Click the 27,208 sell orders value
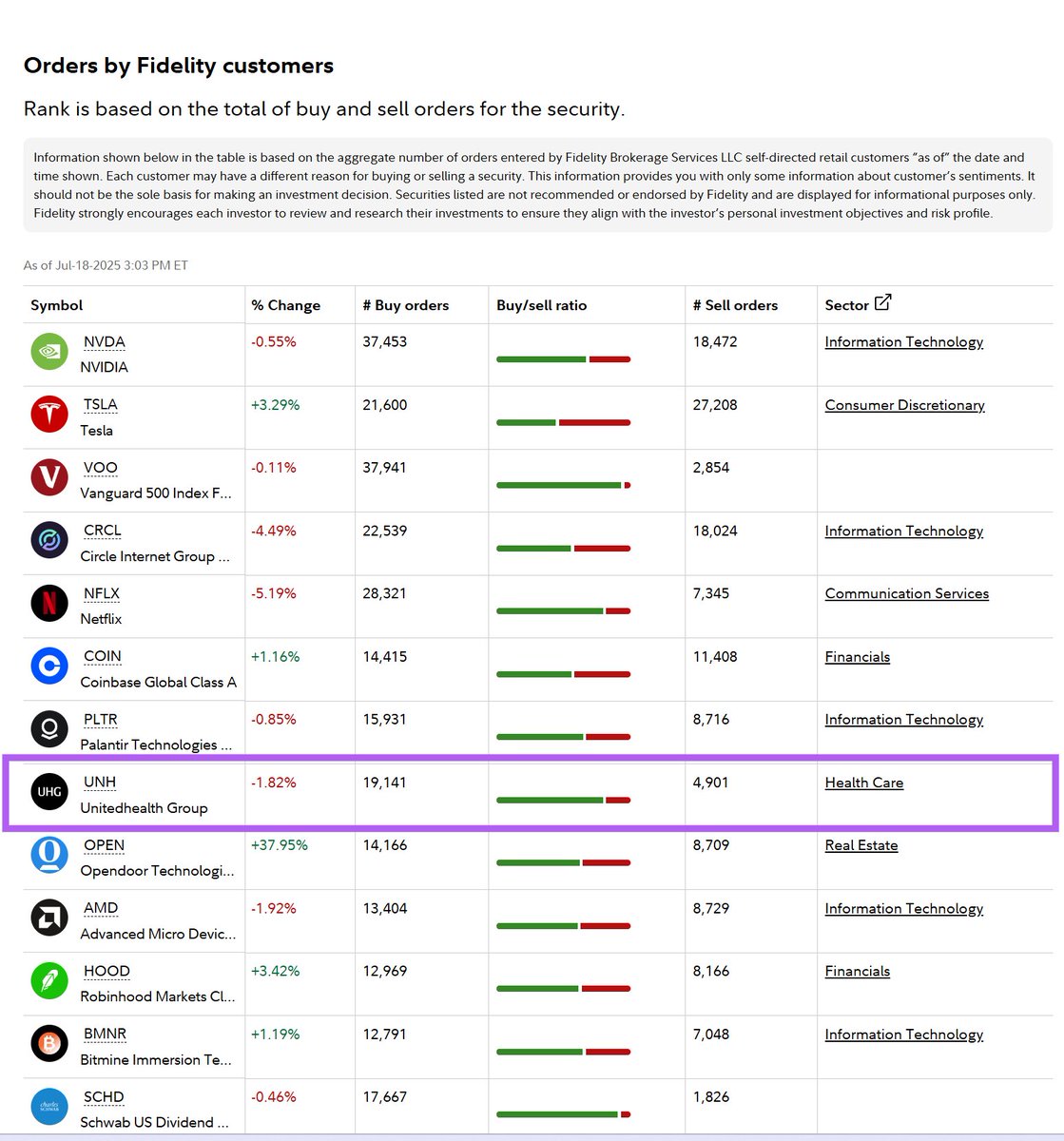Image resolution: width=1064 pixels, height=1141 pixels. (x=715, y=405)
